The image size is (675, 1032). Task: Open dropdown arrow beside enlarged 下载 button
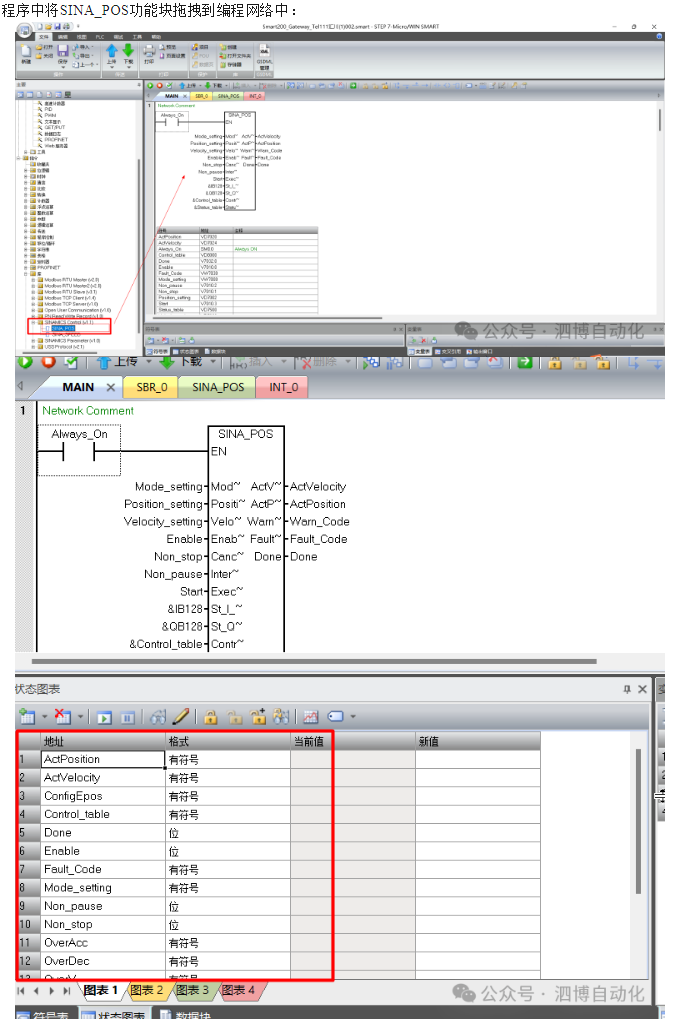213,363
